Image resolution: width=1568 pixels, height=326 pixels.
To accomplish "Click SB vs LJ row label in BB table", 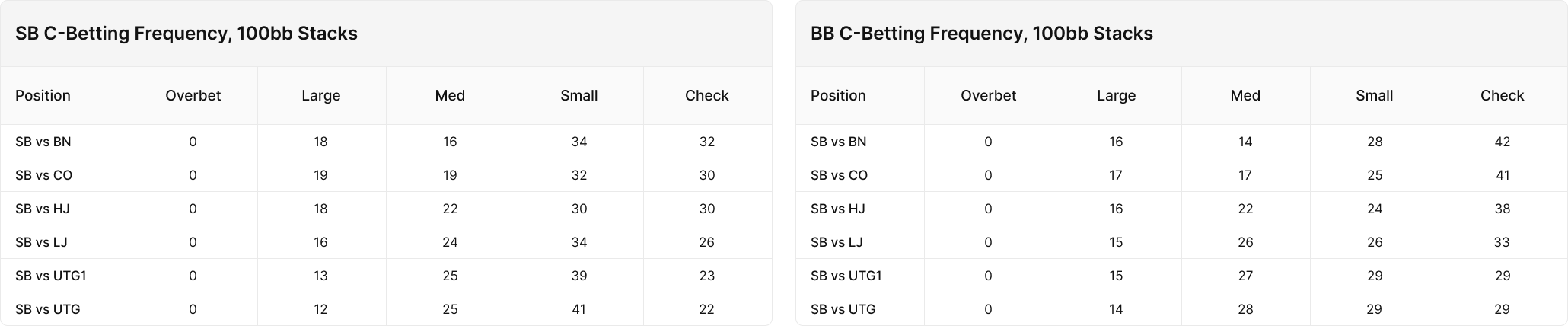I will coord(837,242).
